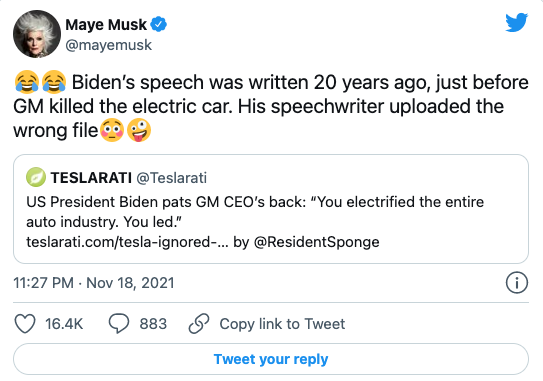Open the 11:27 PM Nov 18, 2021 timestamp
This screenshot has width=543, height=381.
pyautogui.click(x=94, y=283)
